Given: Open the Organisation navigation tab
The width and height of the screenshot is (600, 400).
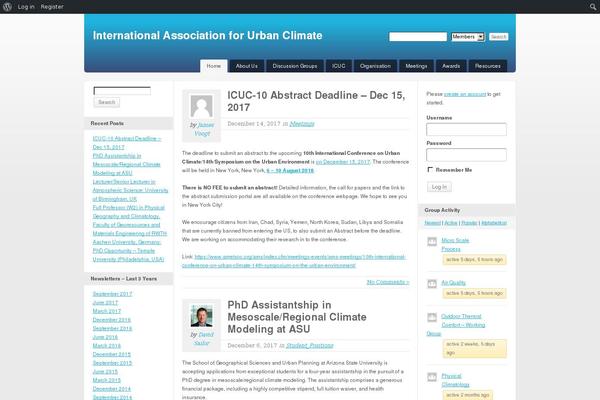Looking at the screenshot, I should click(x=375, y=66).
